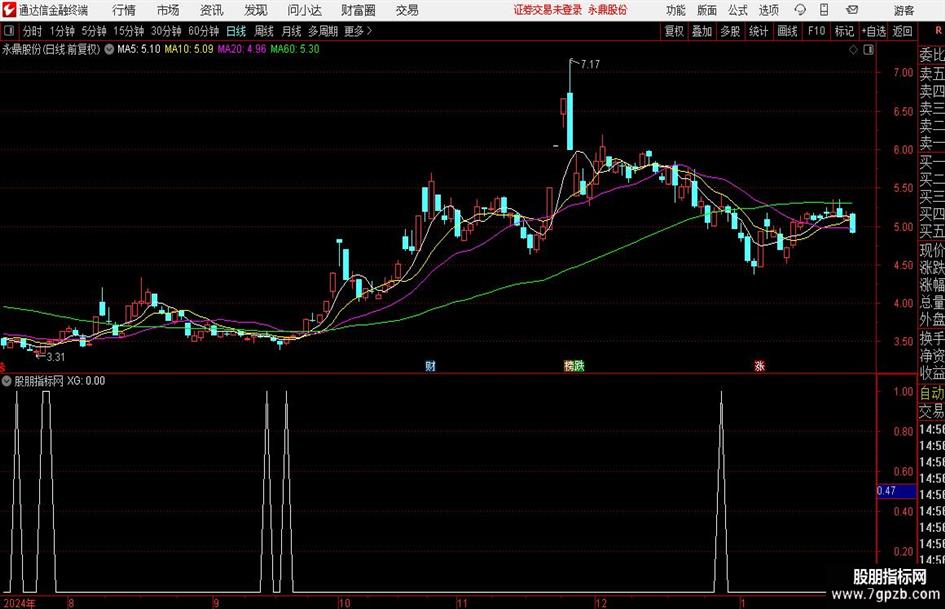
Task: Switch to 5分钟 period
Action: [93, 31]
